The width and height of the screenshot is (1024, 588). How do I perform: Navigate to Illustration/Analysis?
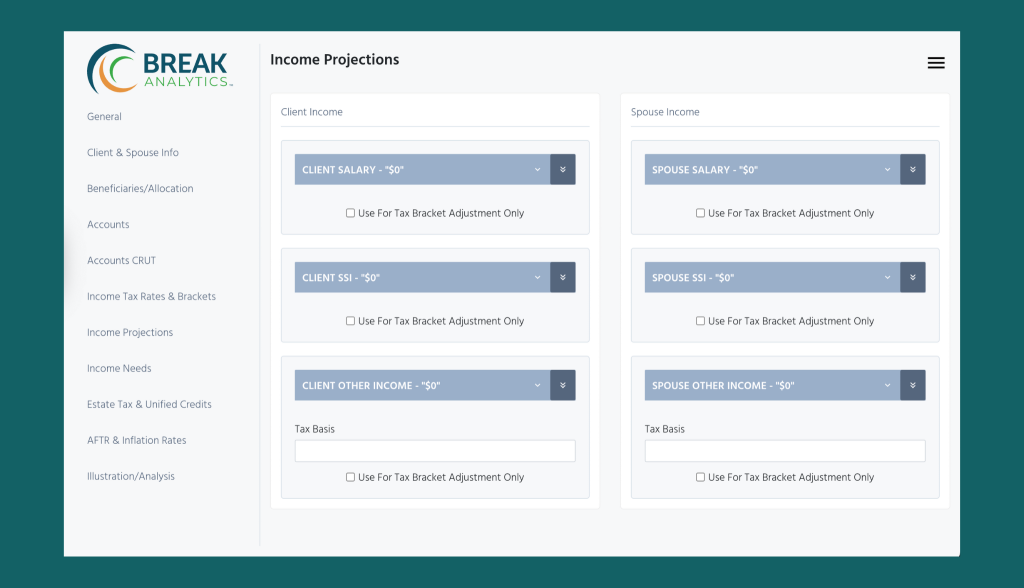(131, 476)
